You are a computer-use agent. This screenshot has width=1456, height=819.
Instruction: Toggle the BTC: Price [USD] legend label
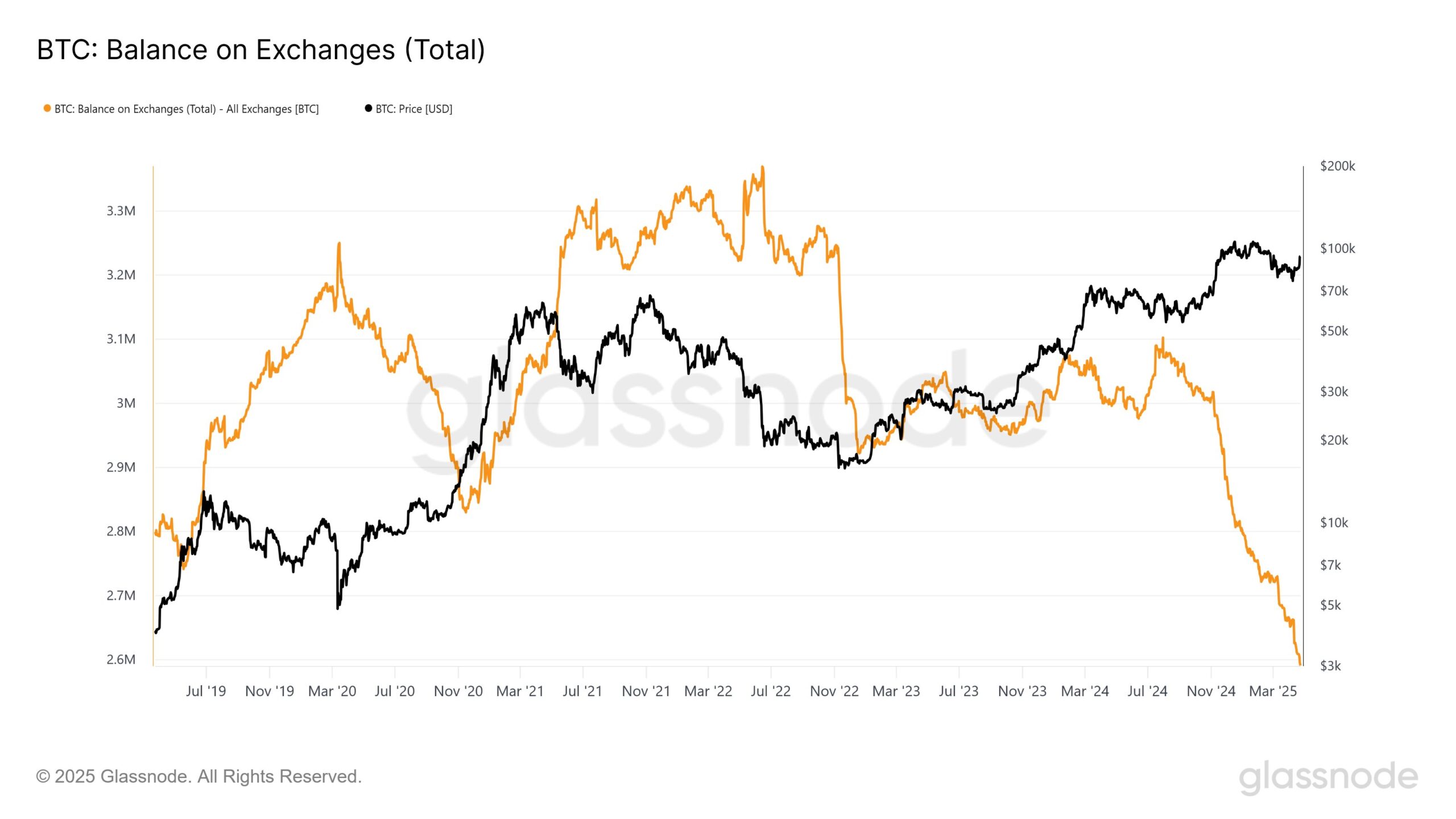point(414,109)
